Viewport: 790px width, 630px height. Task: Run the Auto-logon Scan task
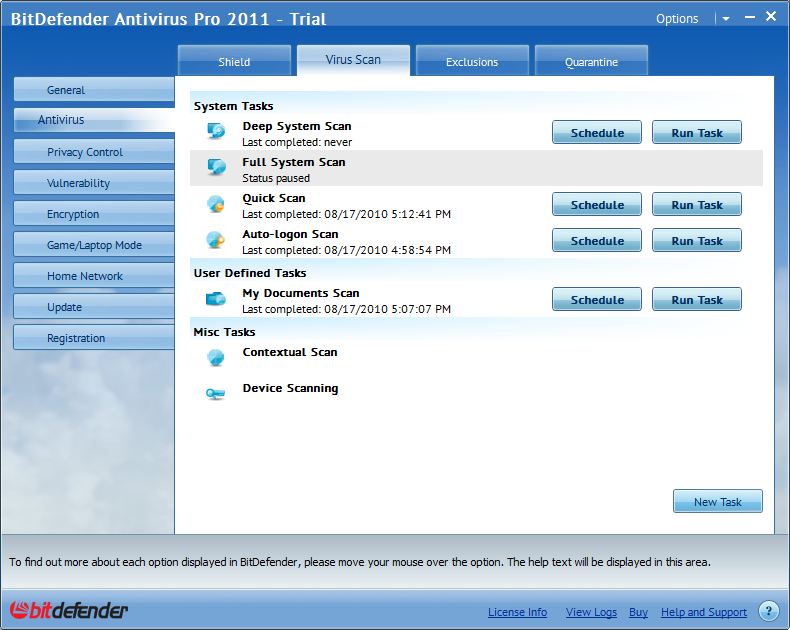697,240
